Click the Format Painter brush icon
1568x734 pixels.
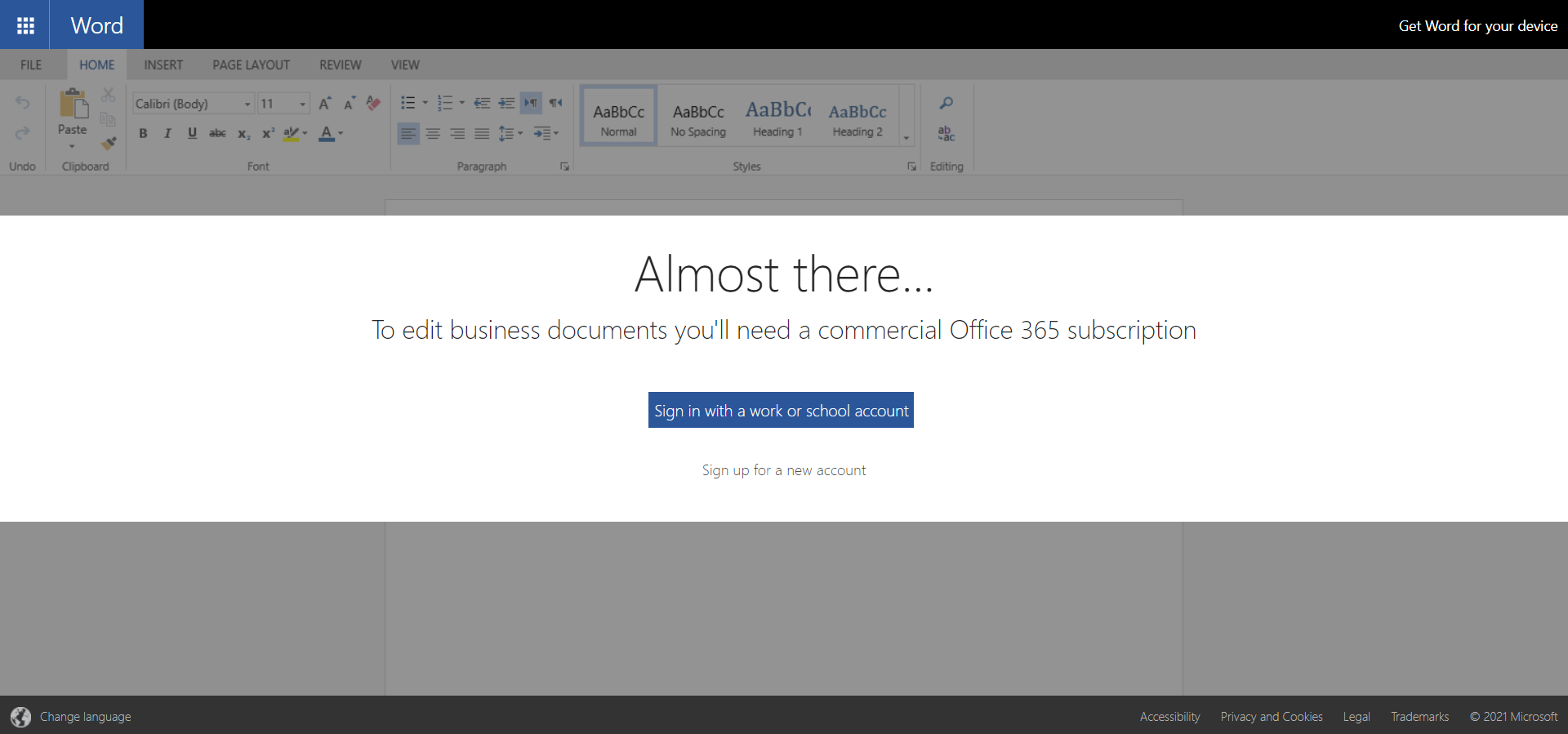[x=108, y=144]
